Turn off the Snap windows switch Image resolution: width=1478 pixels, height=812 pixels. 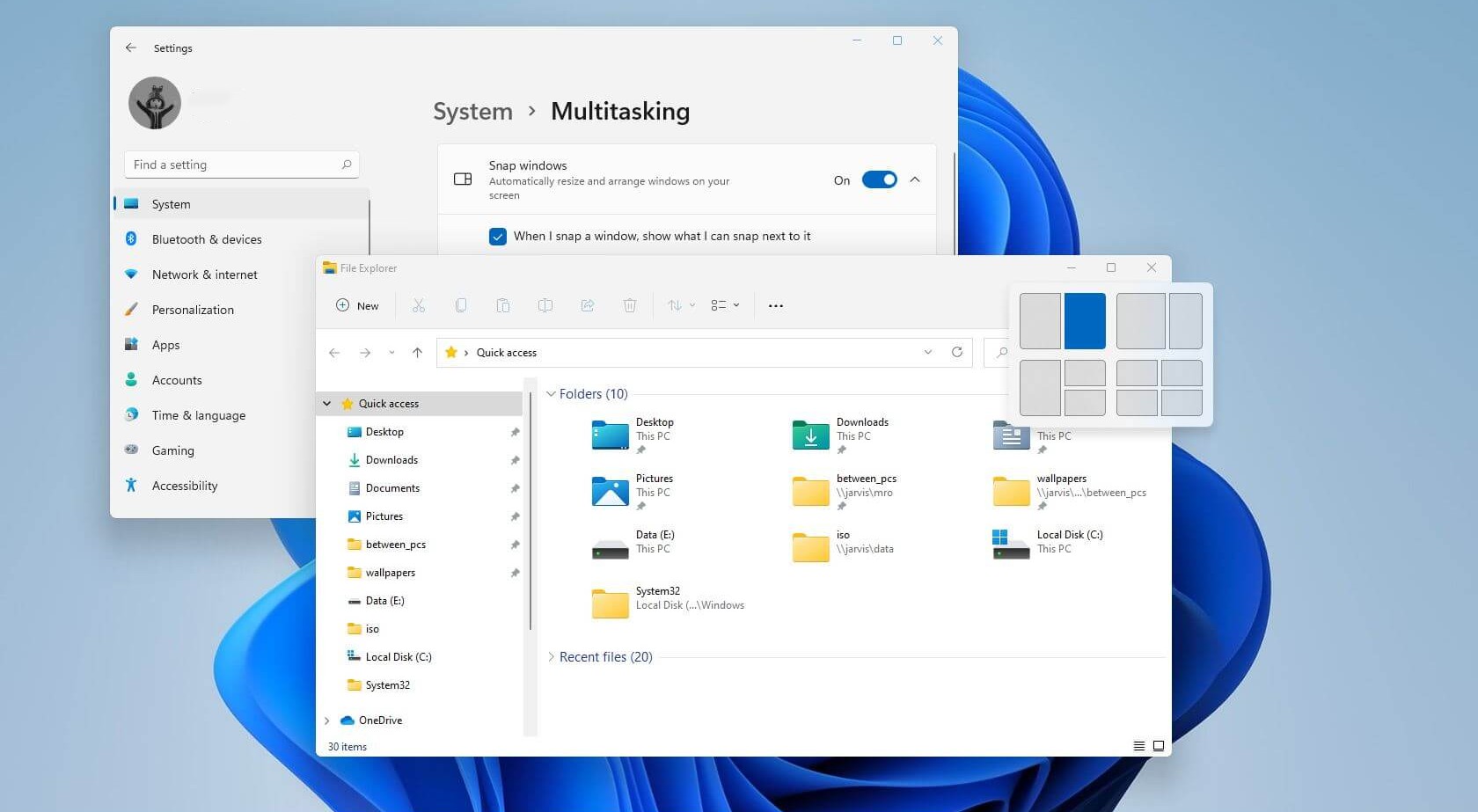[879, 179]
